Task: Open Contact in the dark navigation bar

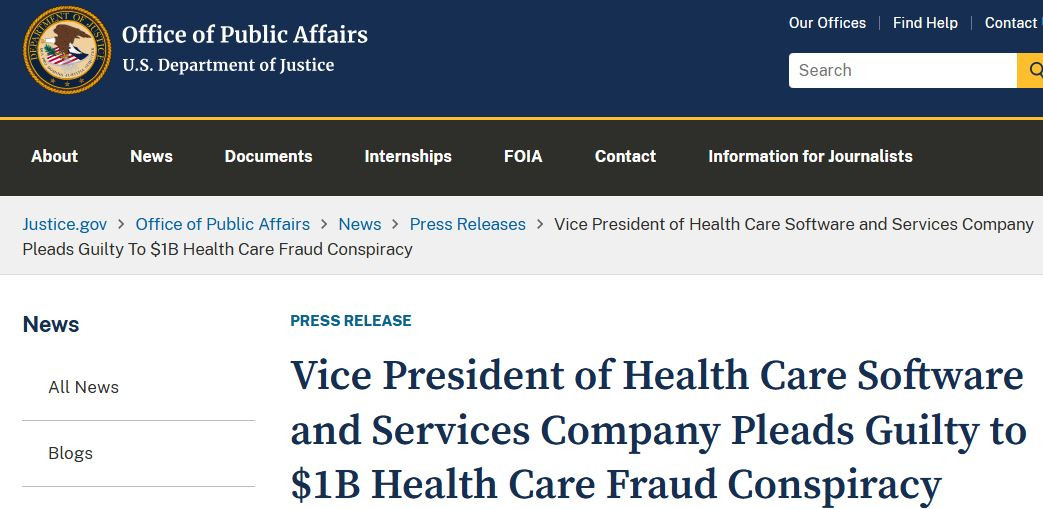Action: point(625,156)
